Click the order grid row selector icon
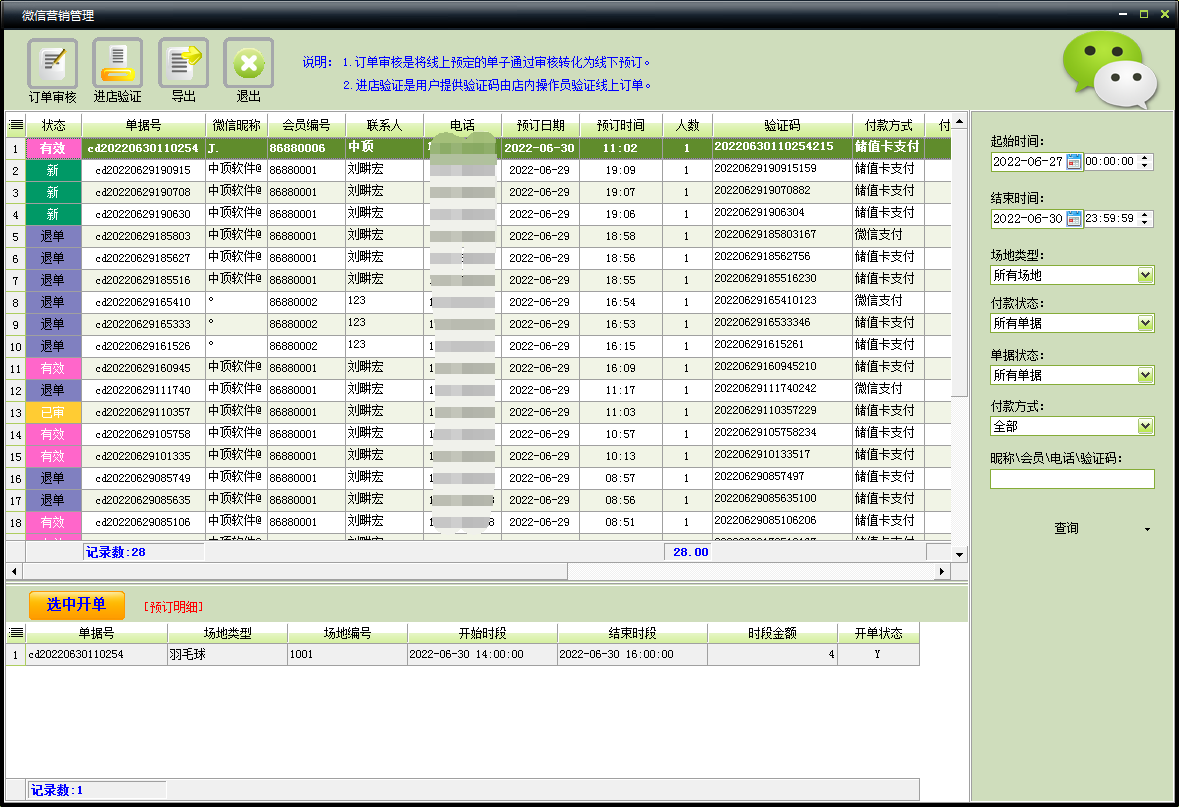This screenshot has height=807, width=1179. (x=16, y=125)
